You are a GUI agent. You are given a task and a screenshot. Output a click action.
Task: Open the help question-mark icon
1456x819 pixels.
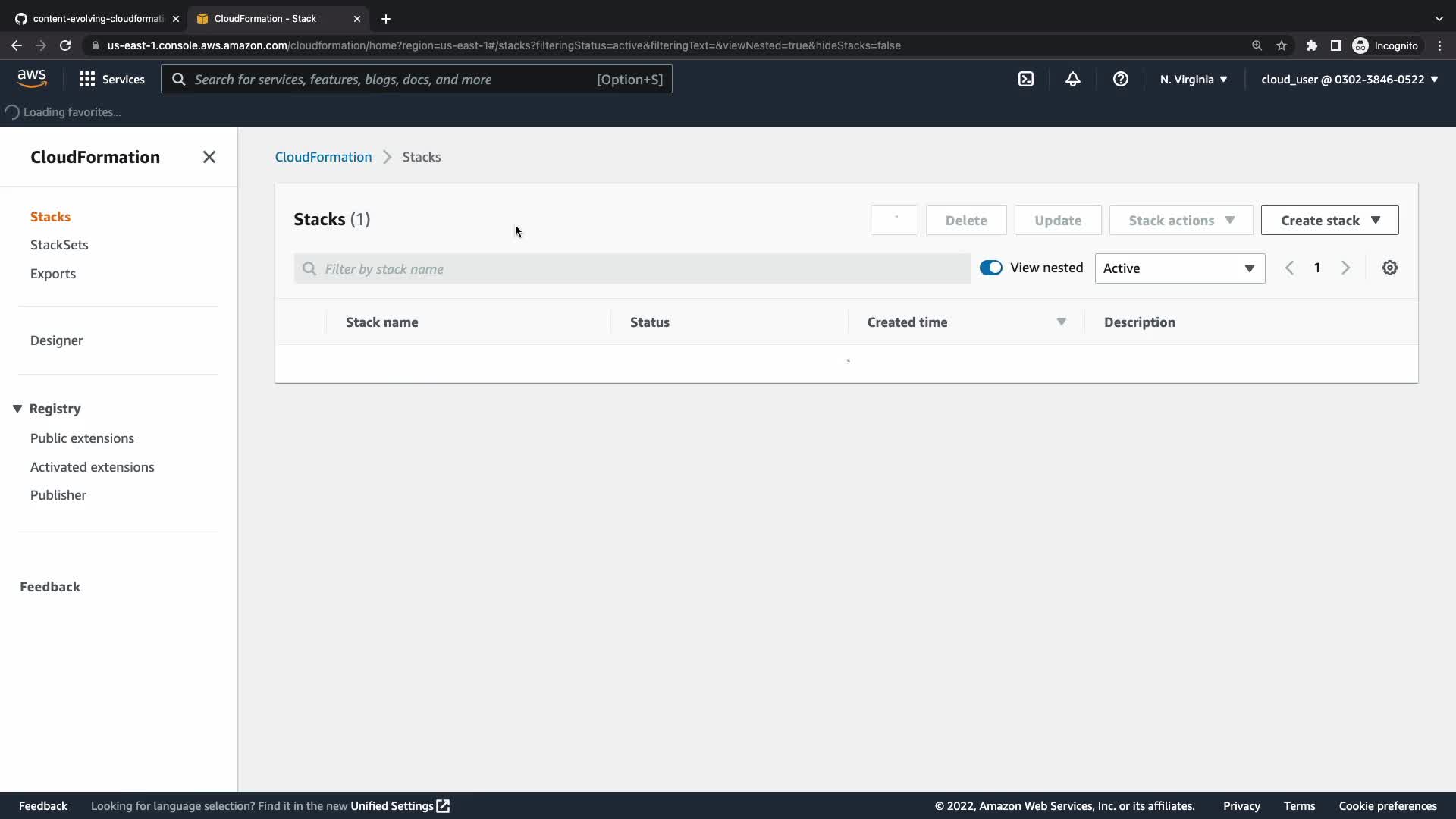pyautogui.click(x=1120, y=79)
